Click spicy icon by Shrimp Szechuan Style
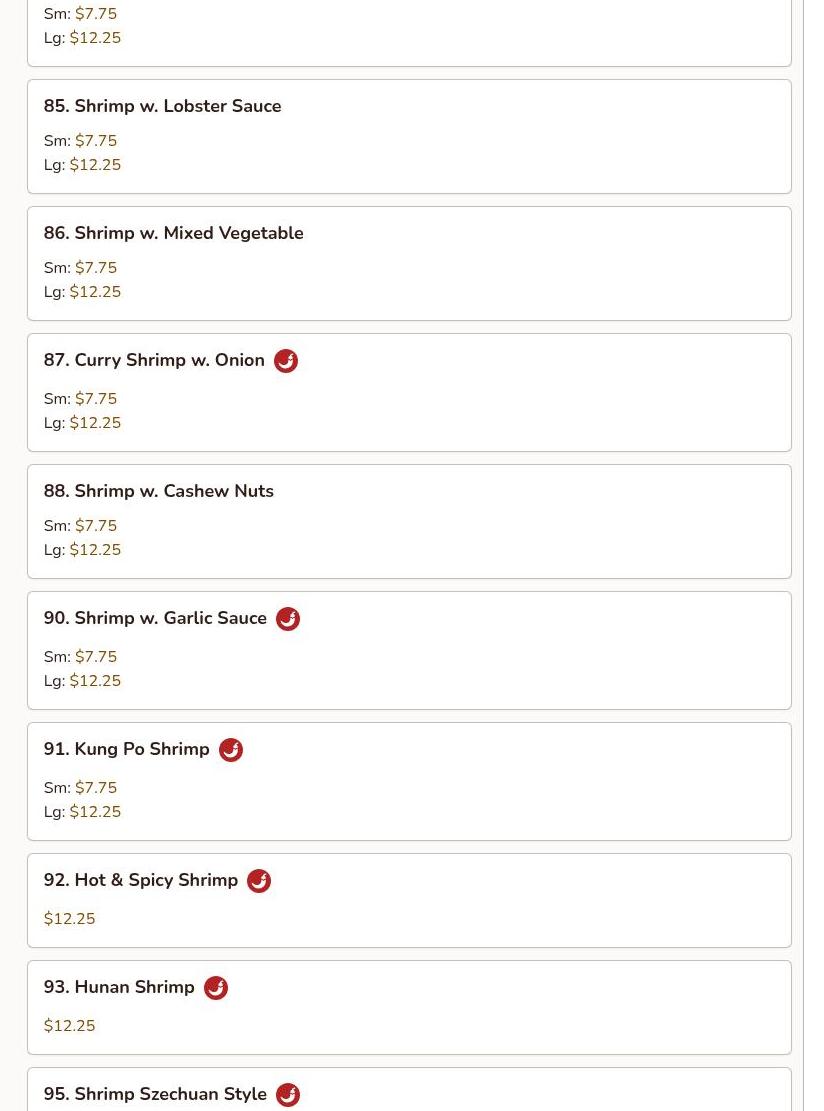The height and width of the screenshot is (1111, 824). [x=288, y=1095]
